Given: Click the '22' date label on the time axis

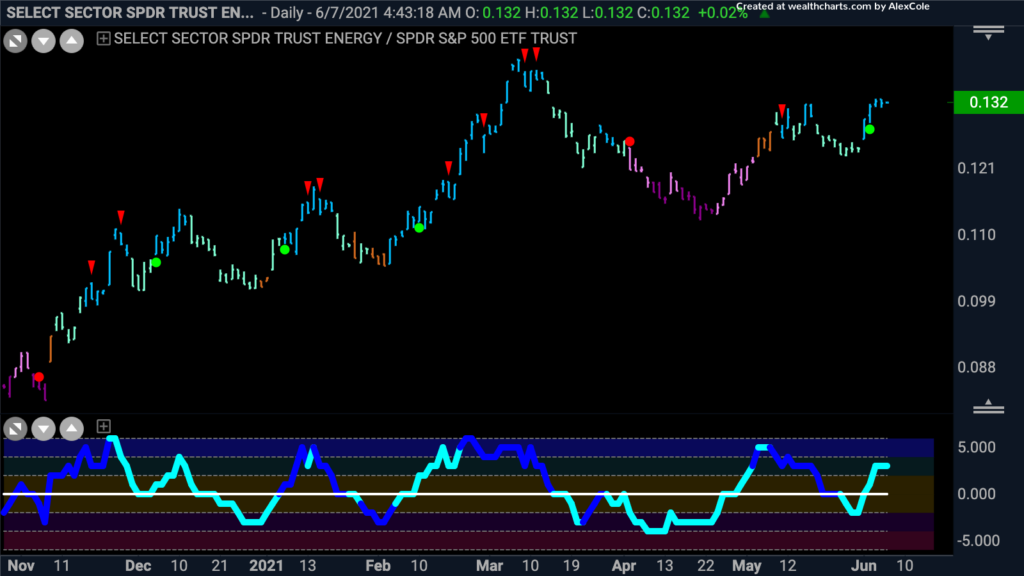Looking at the screenshot, I should click(705, 566).
